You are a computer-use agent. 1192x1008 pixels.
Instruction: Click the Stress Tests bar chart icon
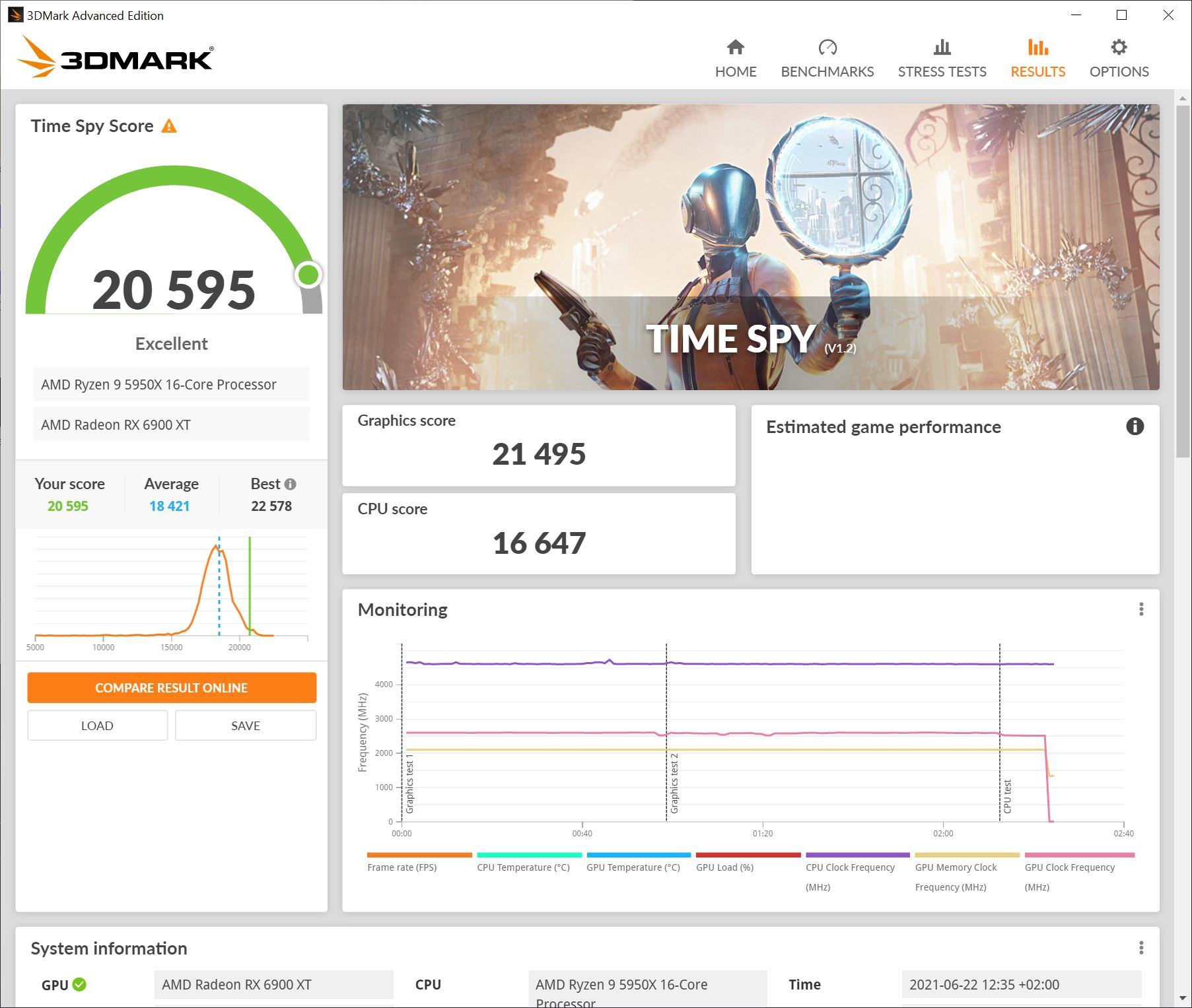(x=942, y=47)
